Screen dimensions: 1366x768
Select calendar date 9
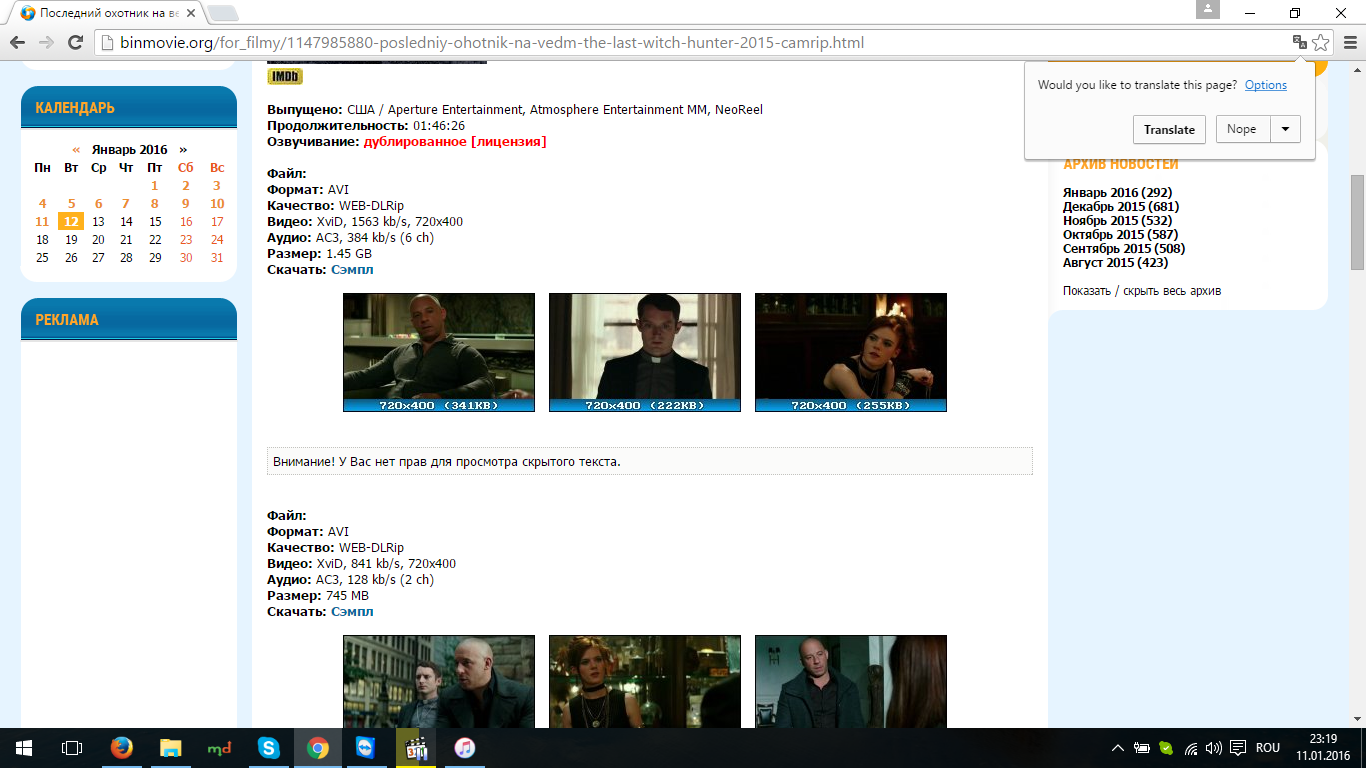click(185, 203)
